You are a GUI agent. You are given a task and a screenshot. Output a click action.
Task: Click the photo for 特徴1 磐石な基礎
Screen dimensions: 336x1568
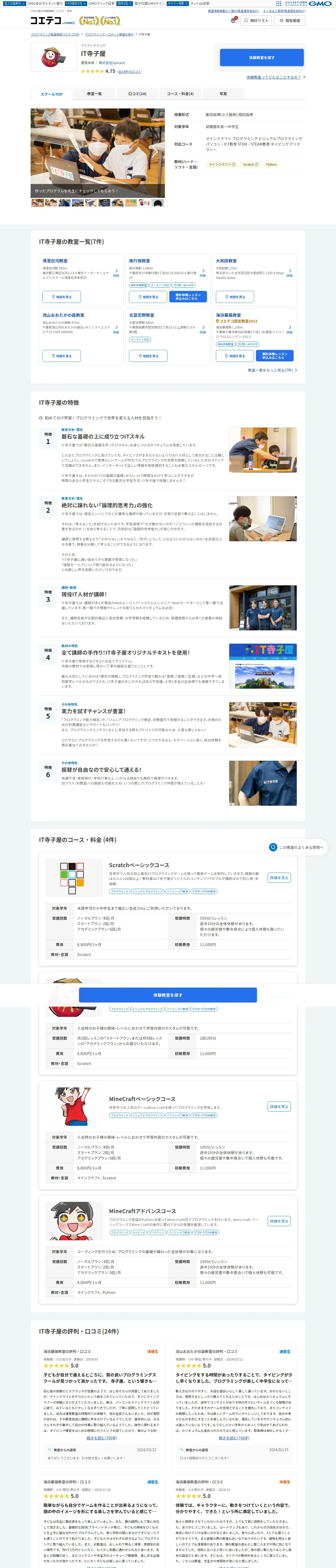click(263, 450)
